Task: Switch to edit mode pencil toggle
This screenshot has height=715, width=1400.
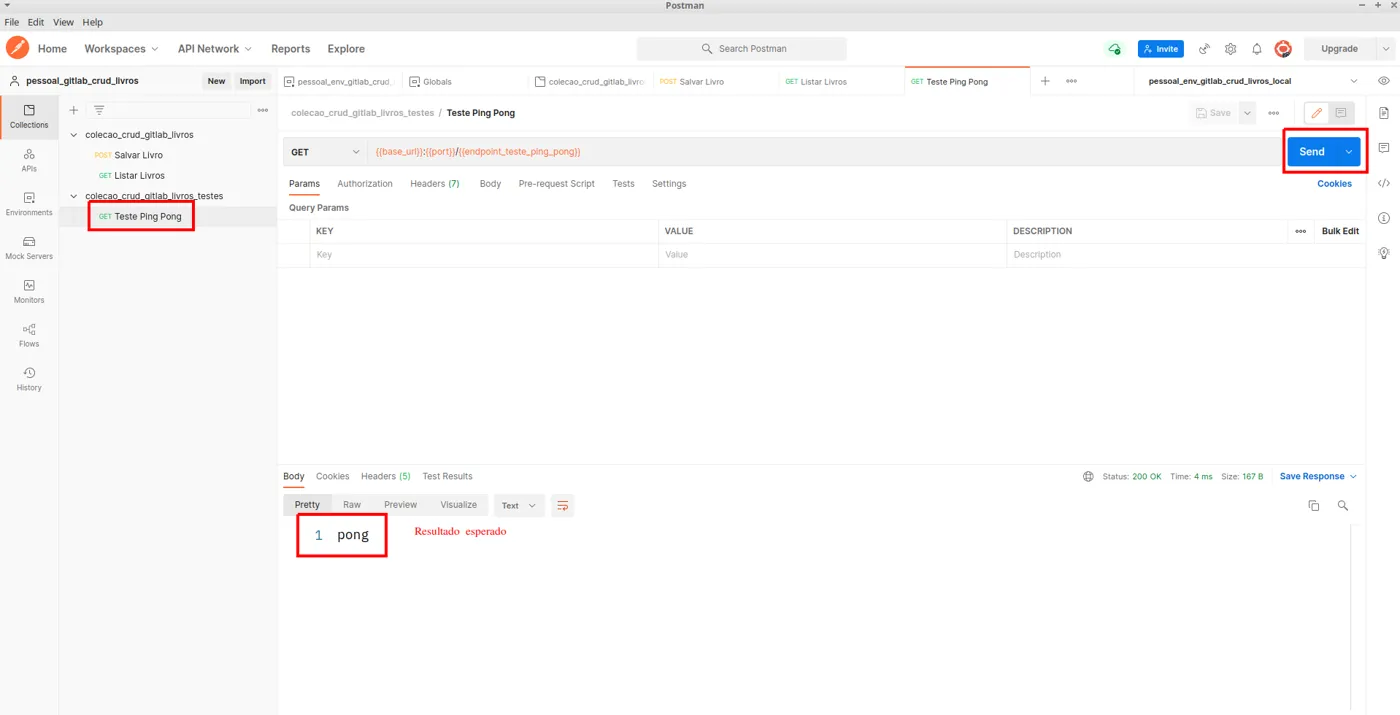Action: (x=1317, y=113)
